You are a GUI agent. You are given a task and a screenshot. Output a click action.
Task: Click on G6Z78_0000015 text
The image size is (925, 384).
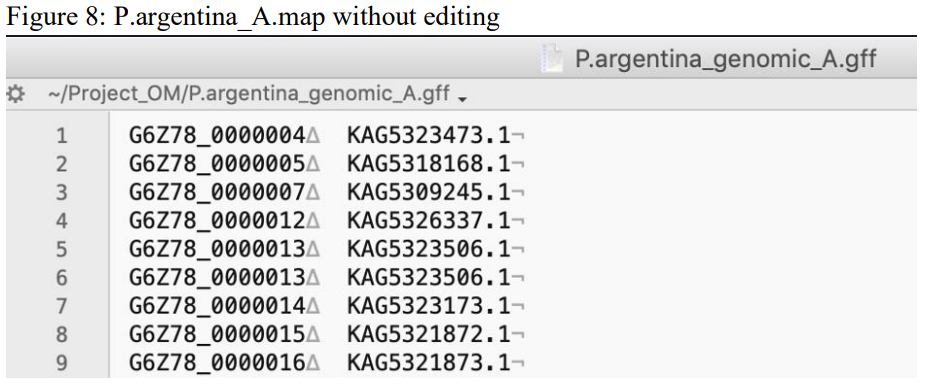pos(217,334)
